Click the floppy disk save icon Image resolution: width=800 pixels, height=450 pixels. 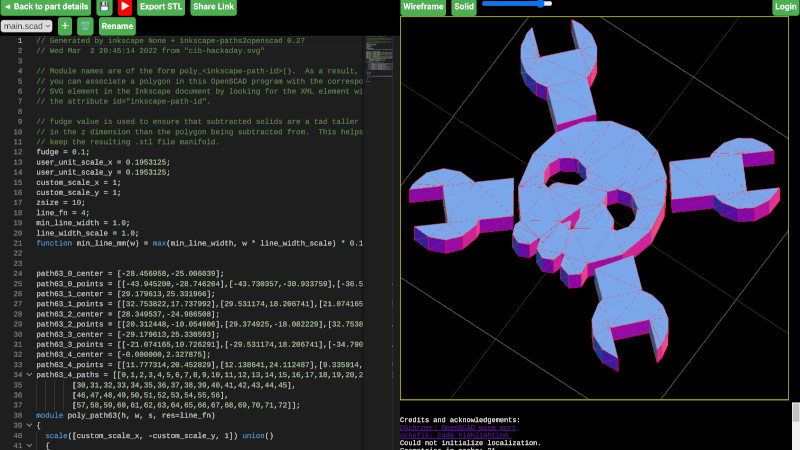[x=104, y=7]
